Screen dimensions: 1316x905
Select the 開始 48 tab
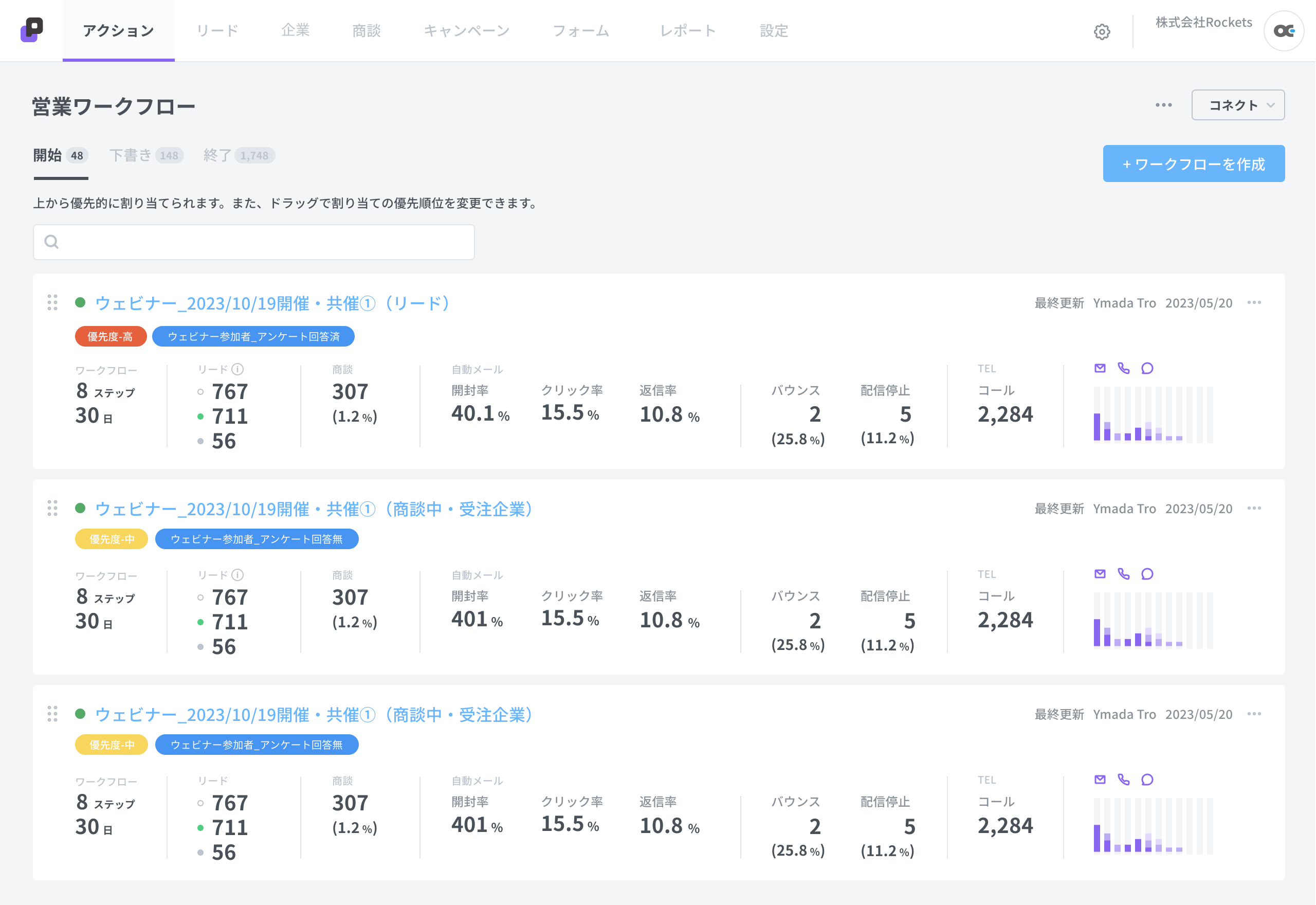click(x=61, y=155)
